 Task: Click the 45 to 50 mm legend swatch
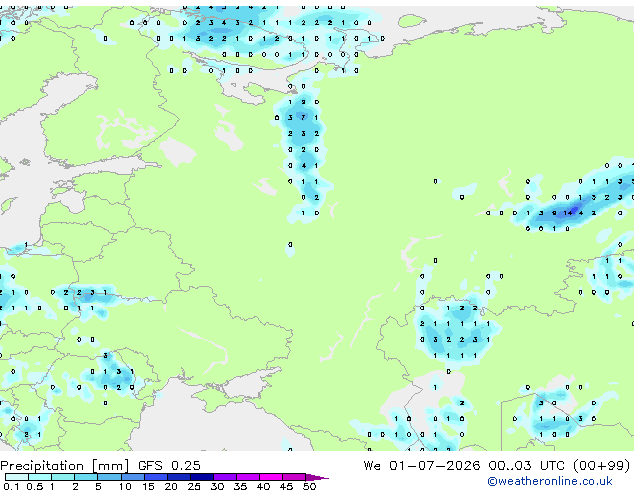294,477
